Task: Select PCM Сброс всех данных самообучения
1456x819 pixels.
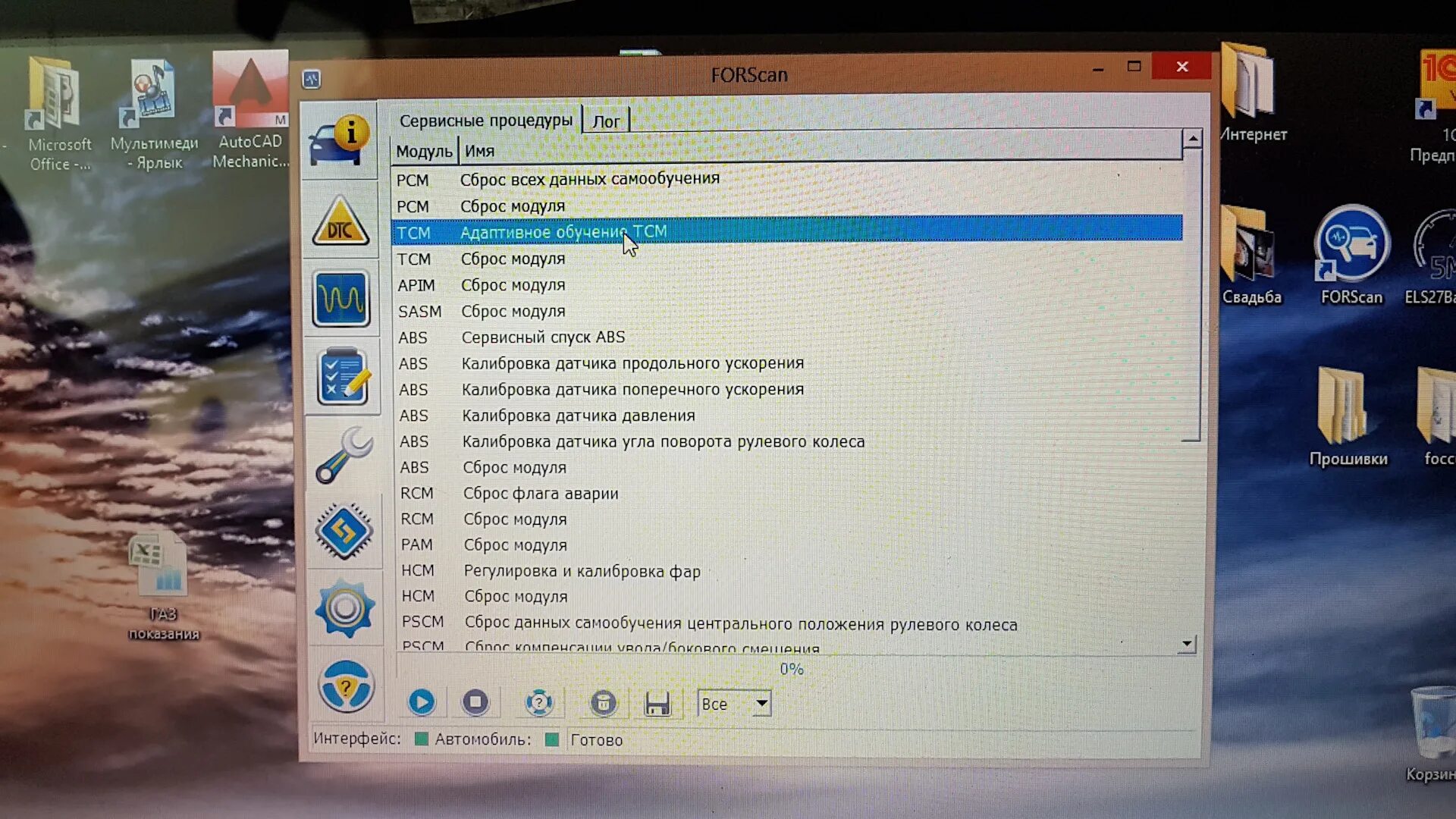Action: [786, 179]
